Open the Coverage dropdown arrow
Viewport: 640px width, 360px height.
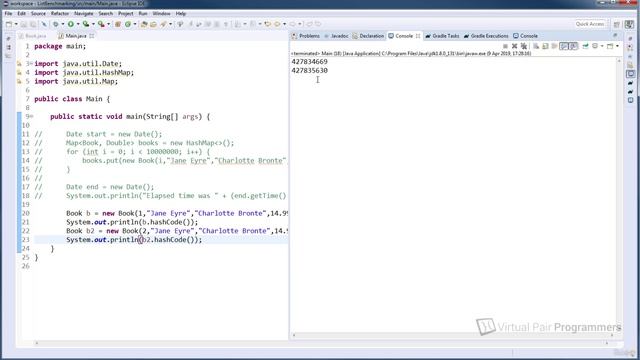[93, 24]
